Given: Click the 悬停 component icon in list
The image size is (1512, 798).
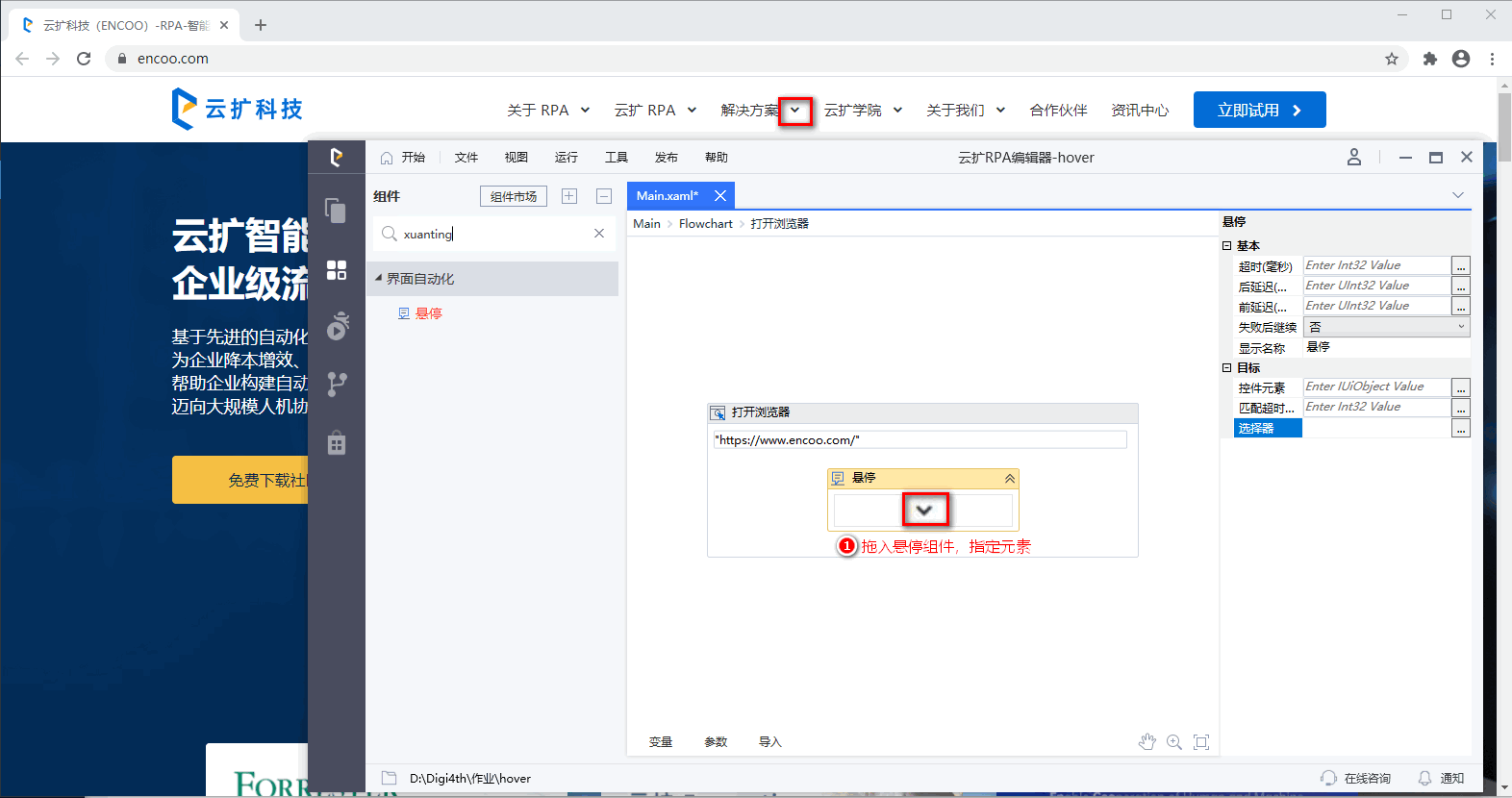Looking at the screenshot, I should point(404,313).
